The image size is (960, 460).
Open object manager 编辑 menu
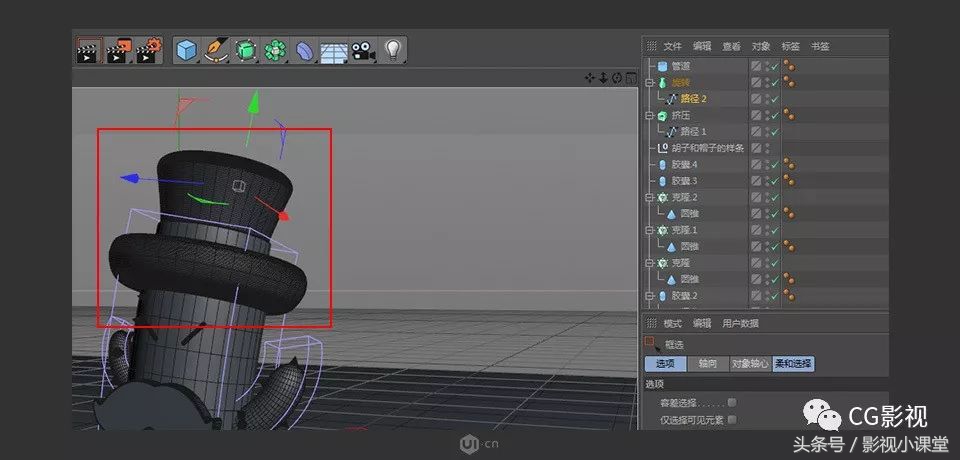coord(702,46)
